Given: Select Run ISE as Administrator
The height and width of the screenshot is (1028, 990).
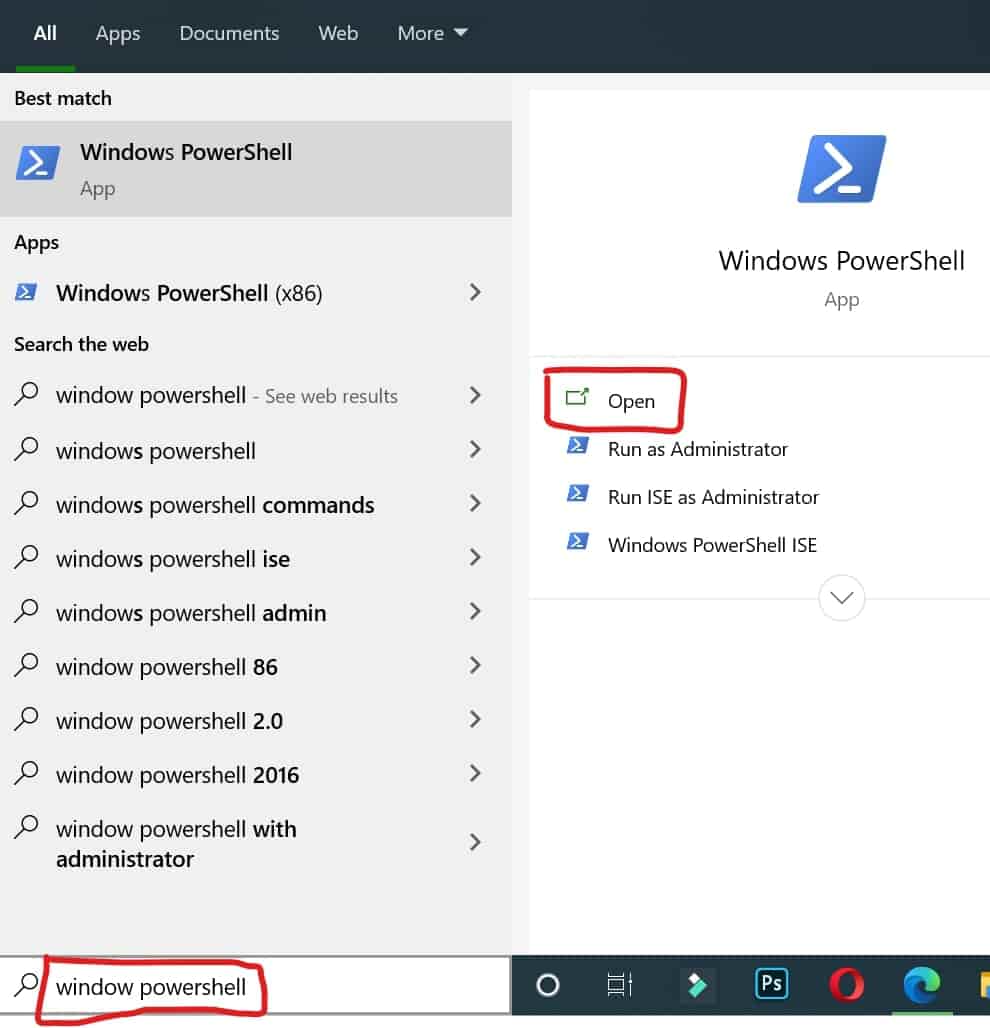Looking at the screenshot, I should pos(713,497).
